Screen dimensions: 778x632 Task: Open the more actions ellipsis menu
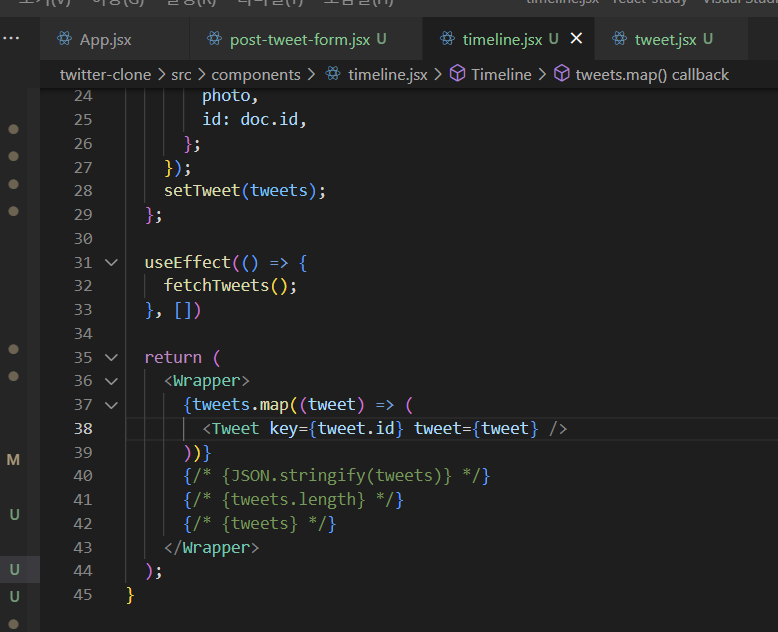tap(11, 38)
